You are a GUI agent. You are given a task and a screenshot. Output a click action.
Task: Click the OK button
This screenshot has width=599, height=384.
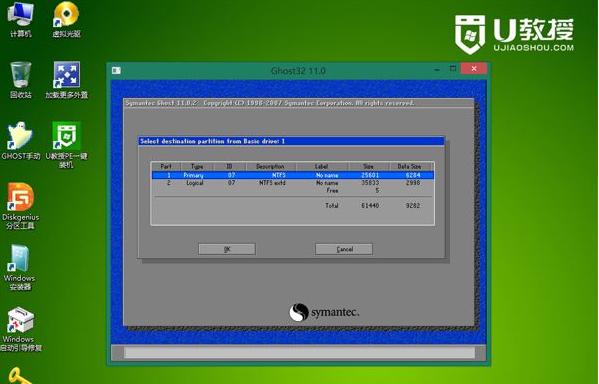tap(227, 249)
